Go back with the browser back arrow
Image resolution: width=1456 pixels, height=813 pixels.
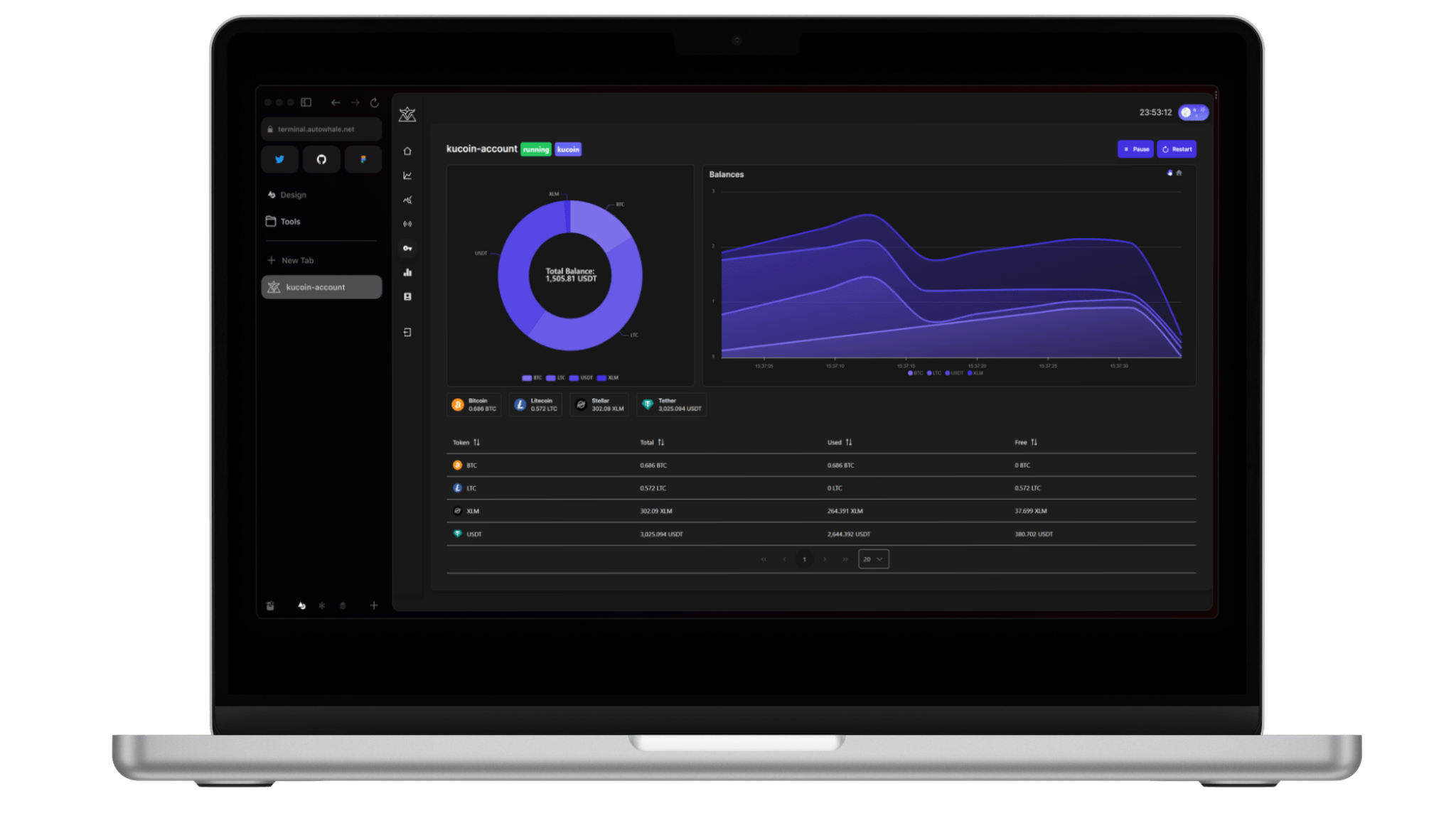click(336, 102)
